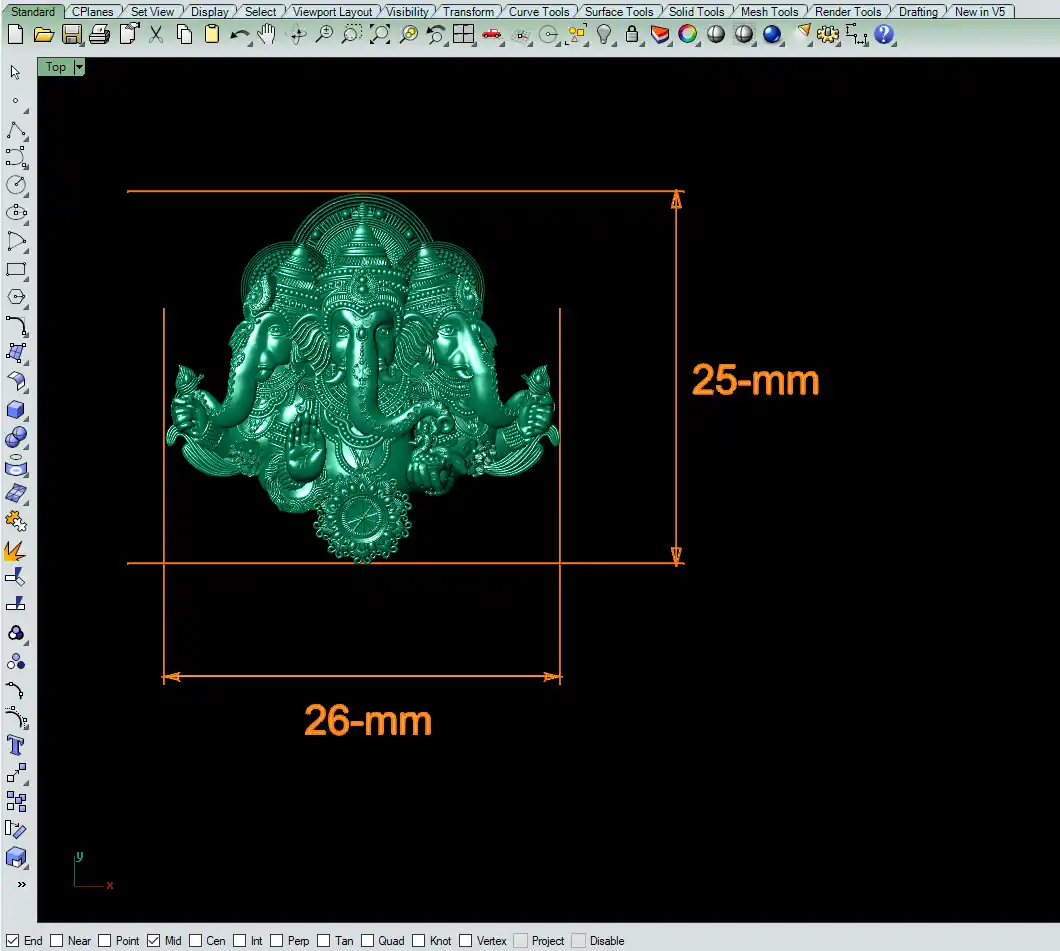Open the Drafting toolbar tab
Viewport: 1060px width, 951px height.
(x=917, y=12)
